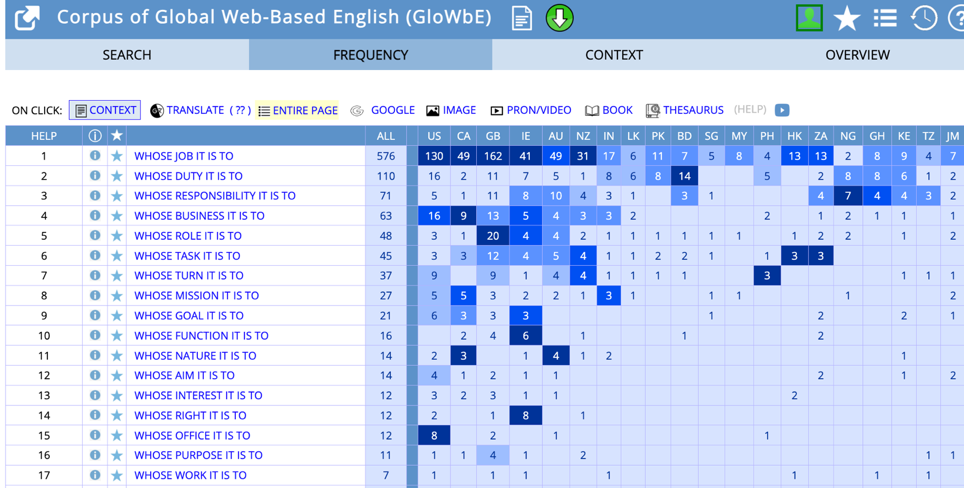Image resolution: width=964 pixels, height=488 pixels.
Task: Click the 576 total for WHOSE JOB
Action: point(385,156)
